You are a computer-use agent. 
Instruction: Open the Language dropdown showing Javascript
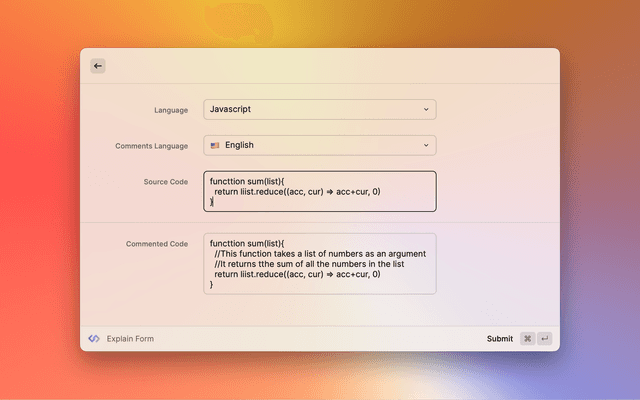pos(319,109)
